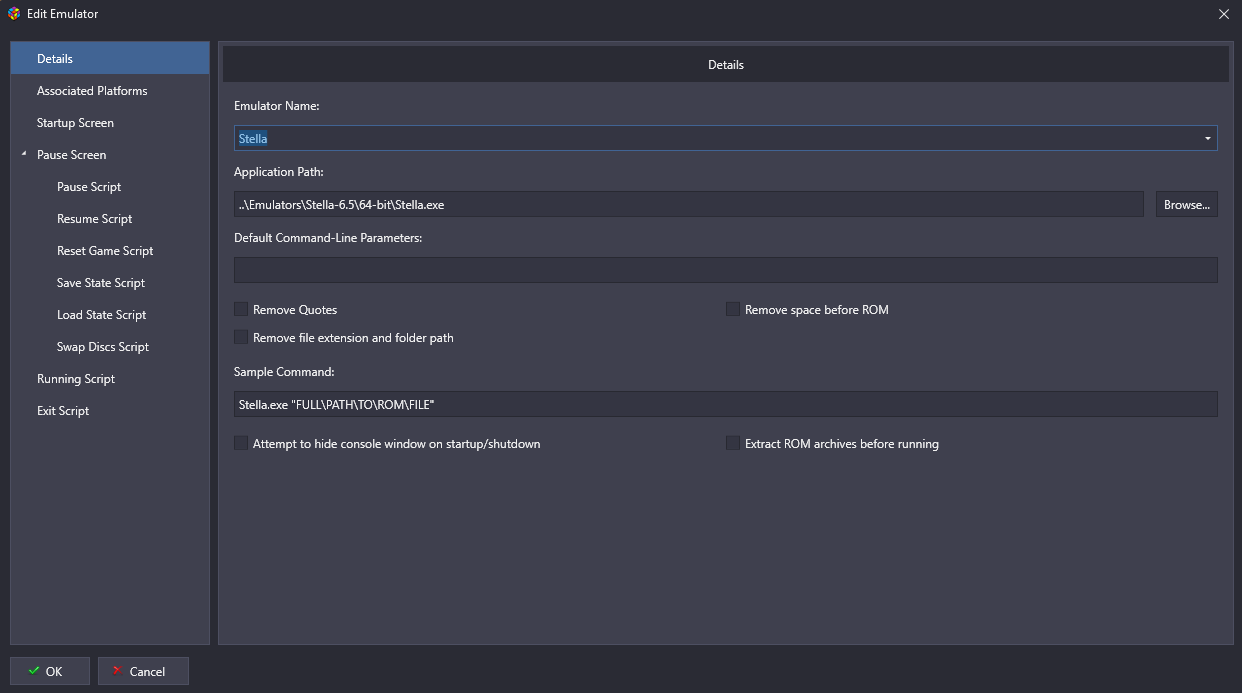Select Save State Script entry
The image size is (1242, 693).
[101, 283]
